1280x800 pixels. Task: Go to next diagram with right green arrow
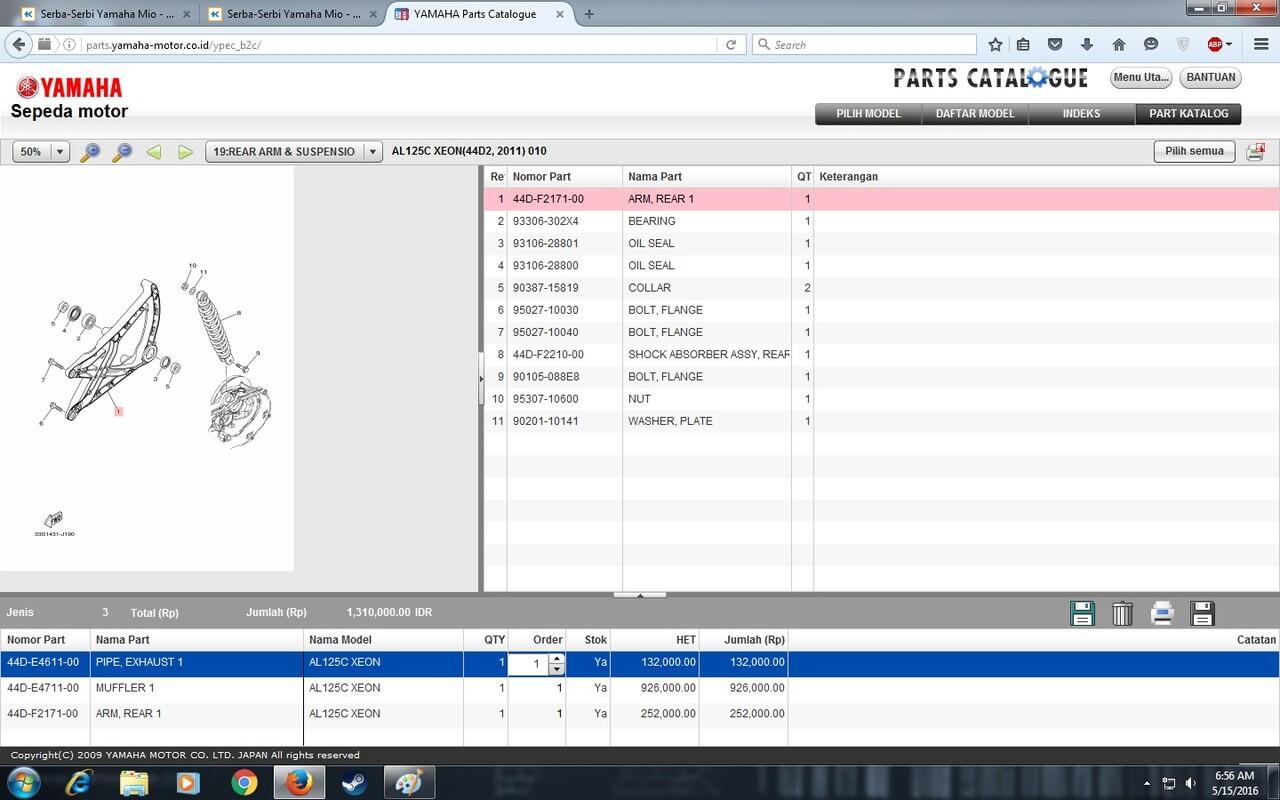(x=185, y=152)
